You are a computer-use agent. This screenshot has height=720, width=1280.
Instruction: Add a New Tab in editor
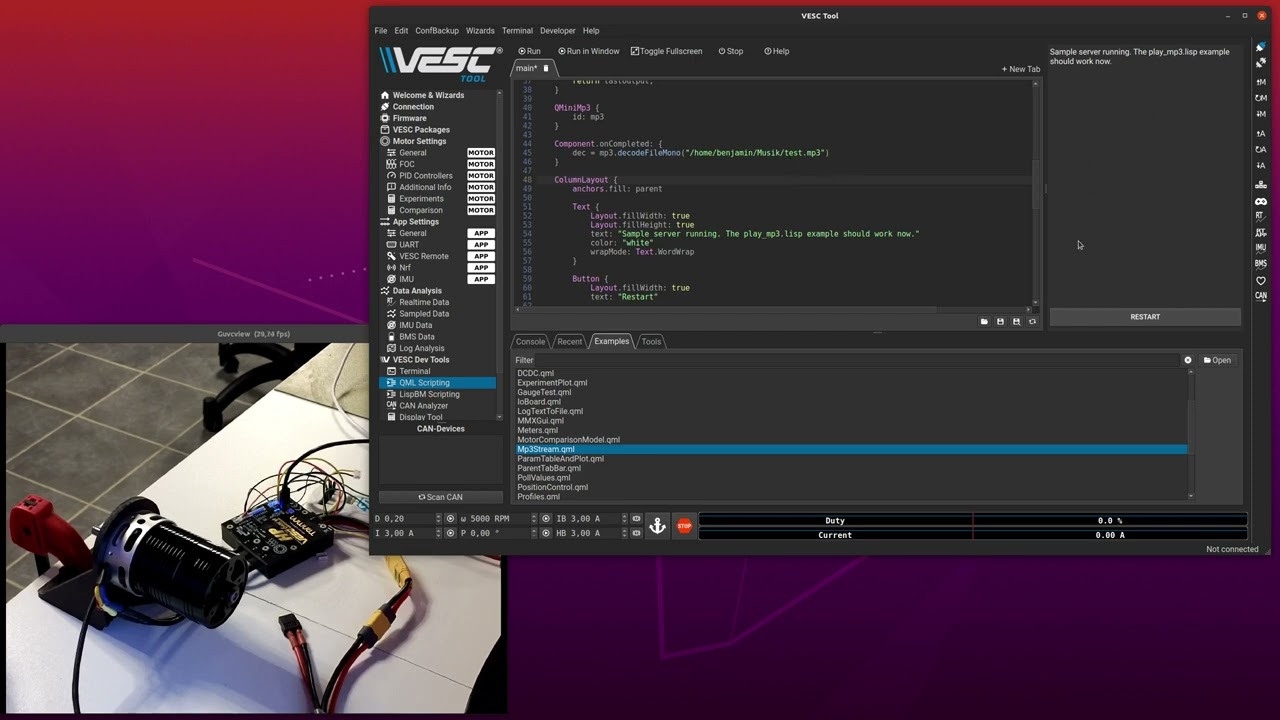click(1020, 69)
